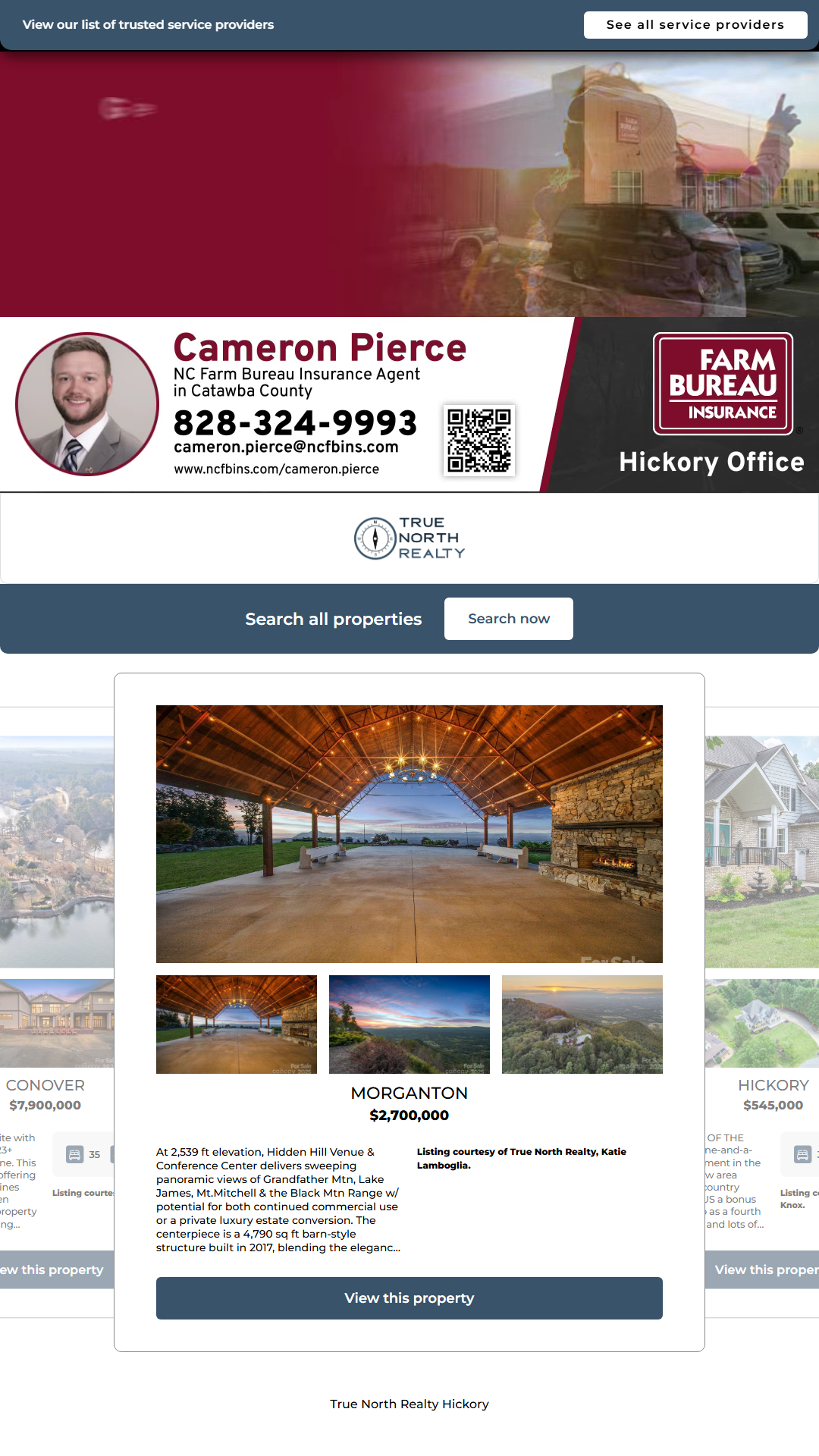Select the first pavilion thumbnail image
The height and width of the screenshot is (1456, 819).
(237, 1025)
